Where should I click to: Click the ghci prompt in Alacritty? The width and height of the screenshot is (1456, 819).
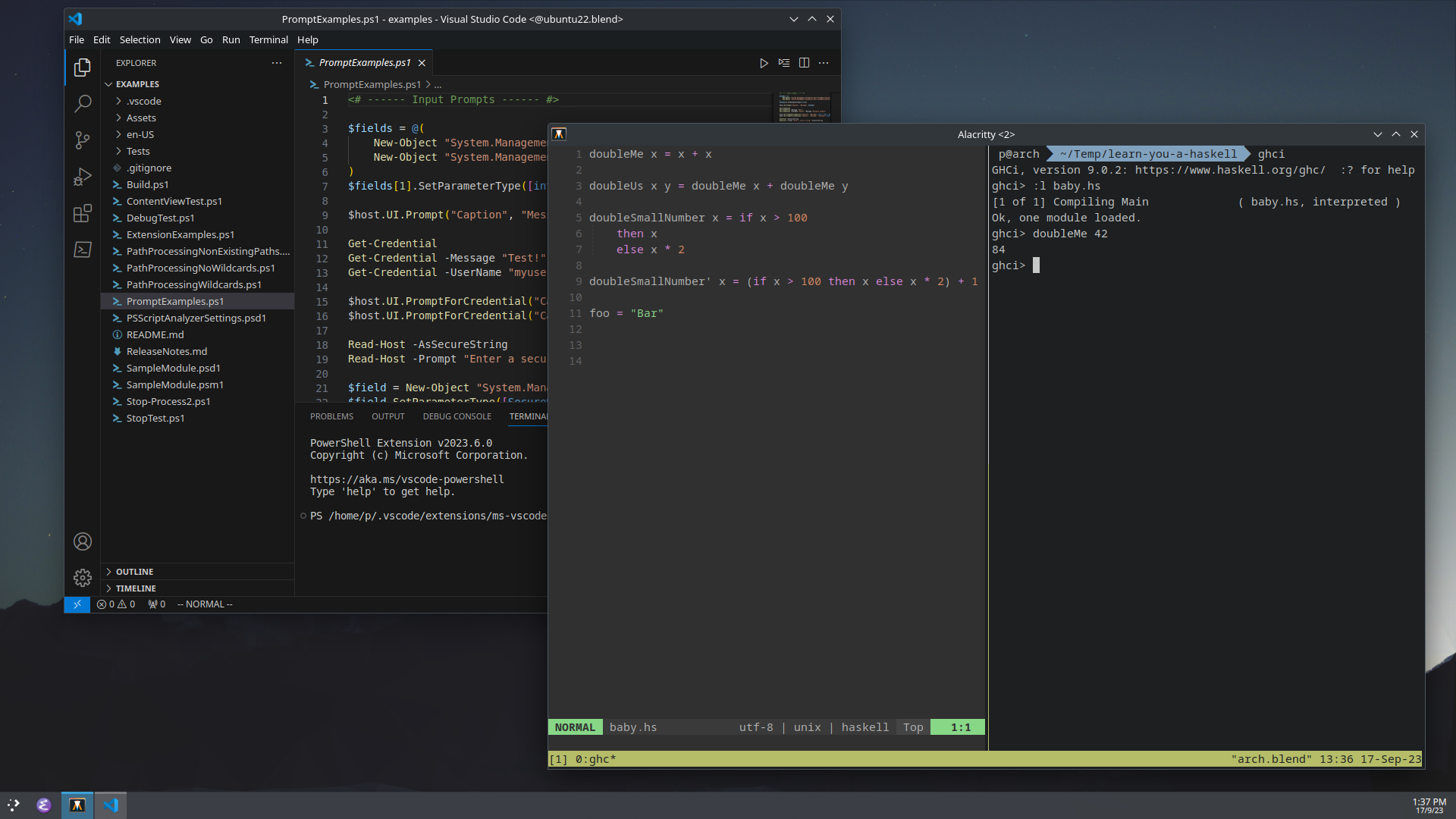pos(1009,265)
